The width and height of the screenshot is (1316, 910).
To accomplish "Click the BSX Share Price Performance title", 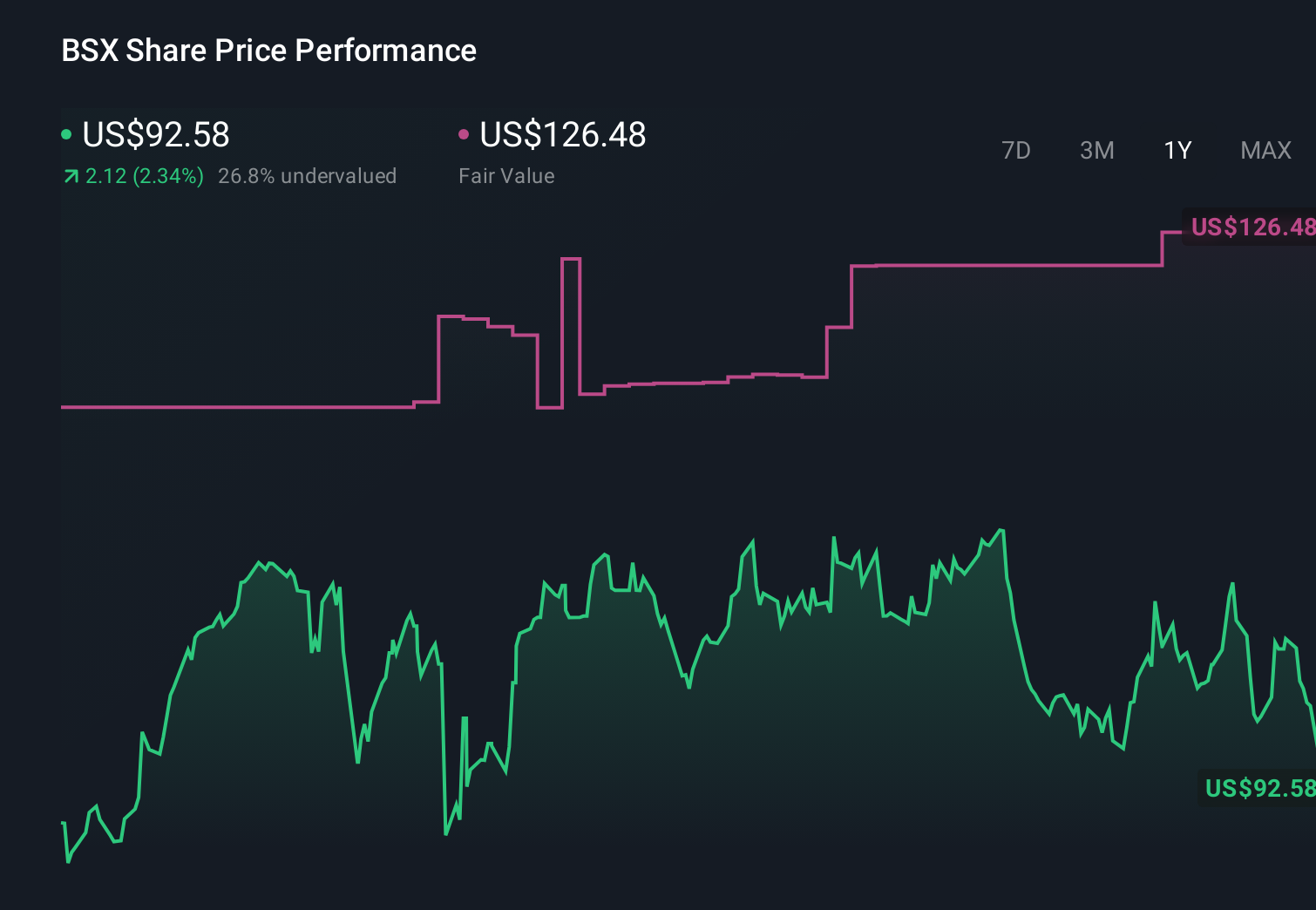I will pos(268,50).
